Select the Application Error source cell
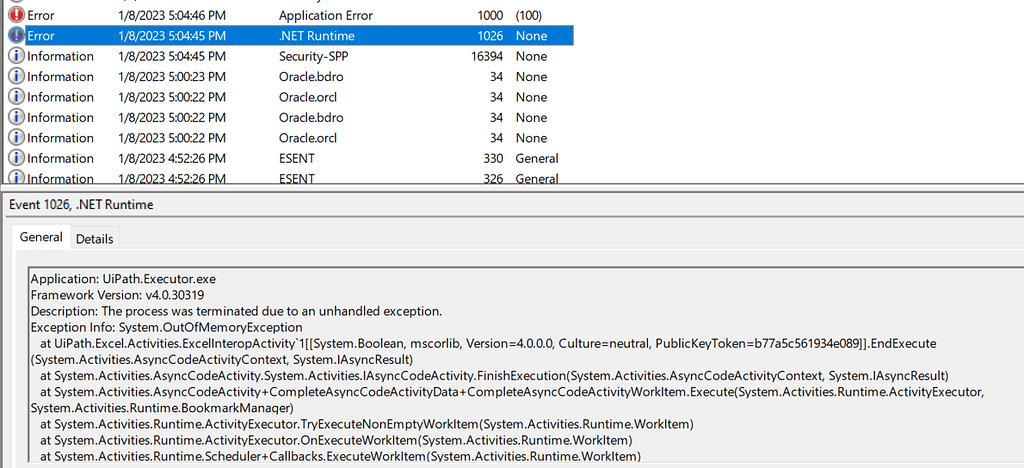The width and height of the screenshot is (1024, 468). click(325, 15)
